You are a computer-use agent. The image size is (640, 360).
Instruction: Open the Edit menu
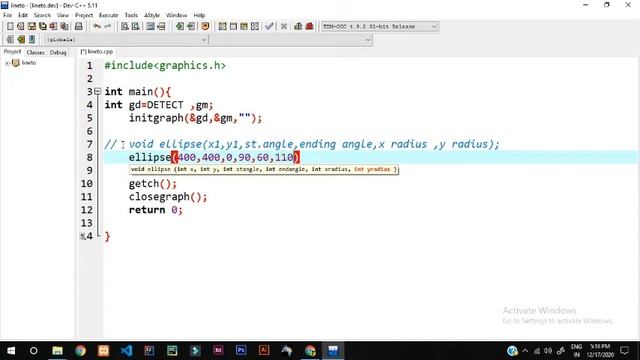[x=22, y=15]
